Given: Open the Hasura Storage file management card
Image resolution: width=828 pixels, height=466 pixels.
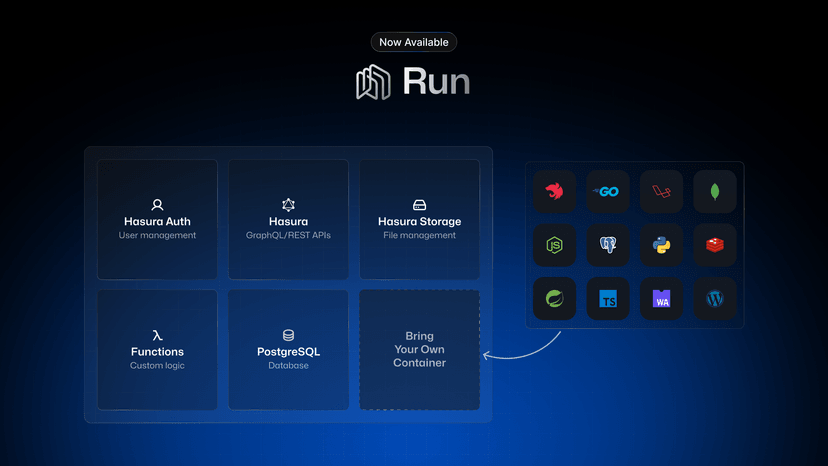Looking at the screenshot, I should click(x=419, y=219).
